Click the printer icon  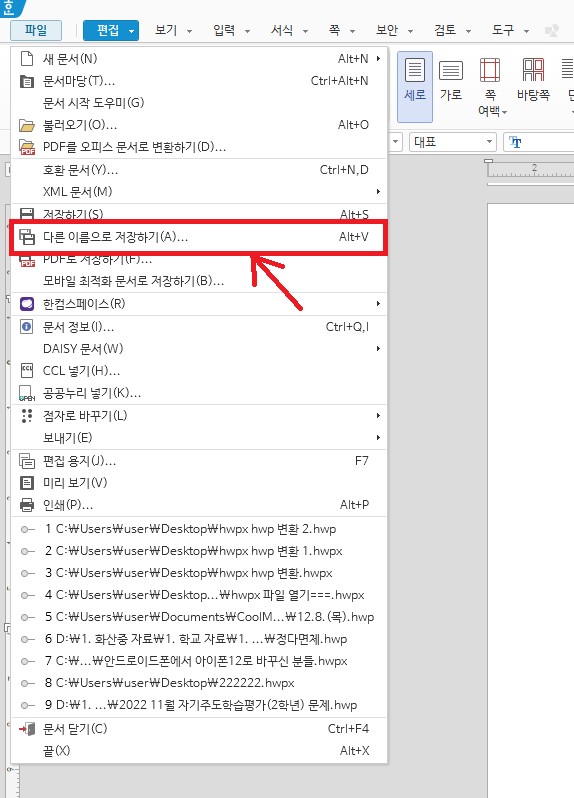click(x=26, y=505)
